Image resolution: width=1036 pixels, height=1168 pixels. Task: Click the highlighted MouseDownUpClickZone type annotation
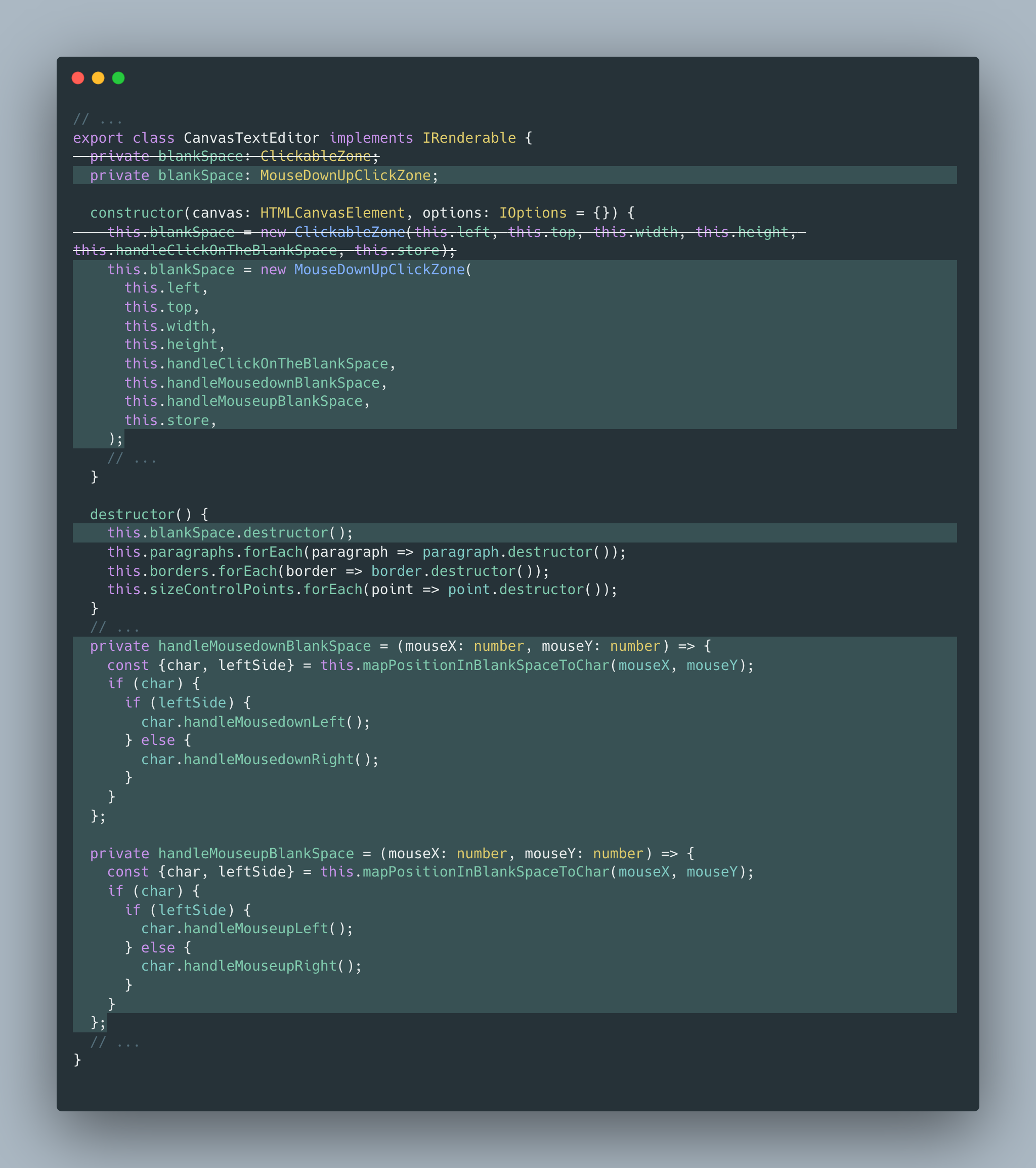point(345,176)
